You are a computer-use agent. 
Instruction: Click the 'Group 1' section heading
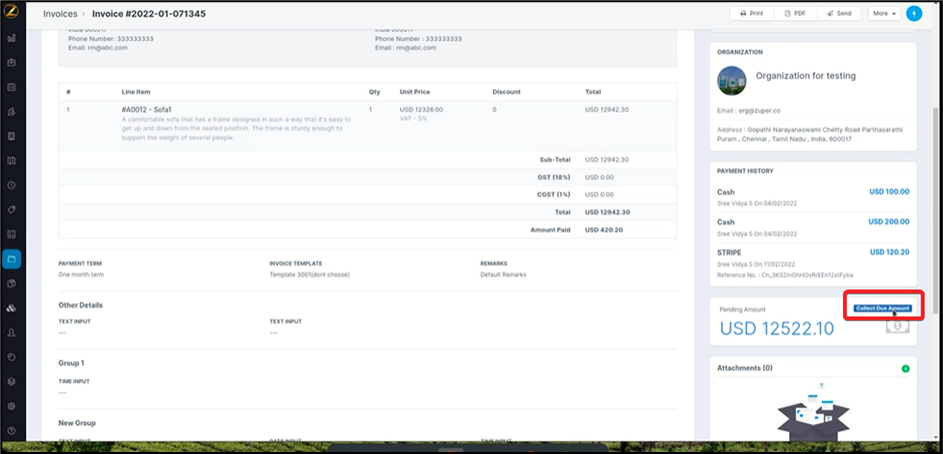tap(71, 363)
